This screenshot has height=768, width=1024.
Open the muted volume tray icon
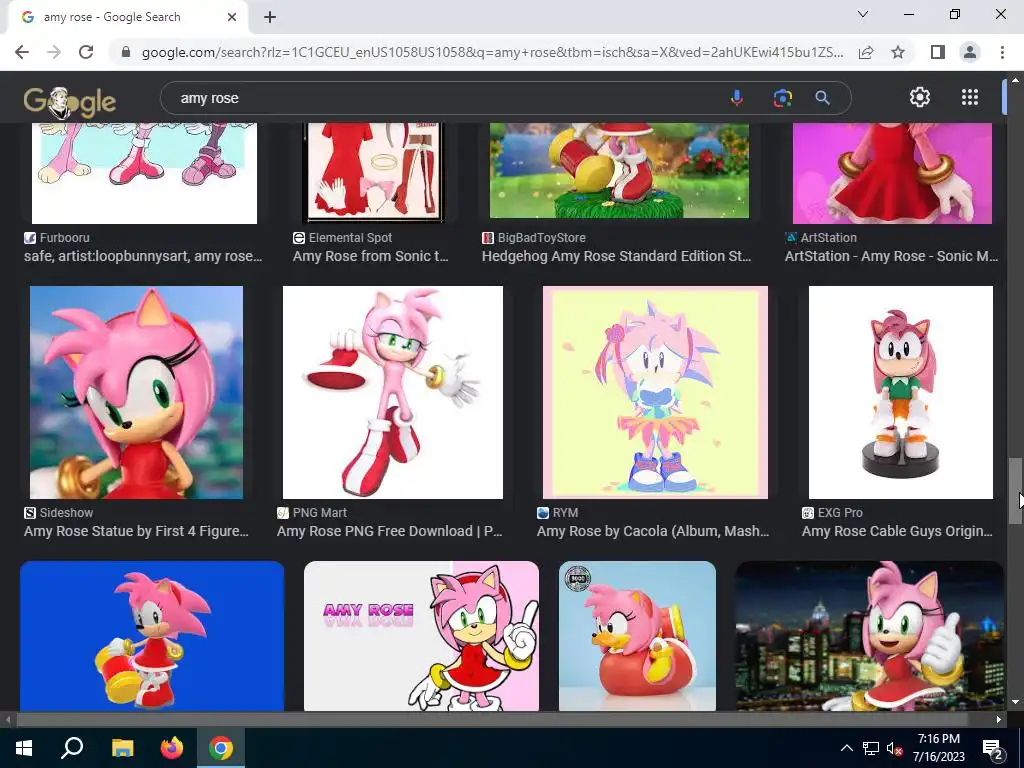(895, 748)
